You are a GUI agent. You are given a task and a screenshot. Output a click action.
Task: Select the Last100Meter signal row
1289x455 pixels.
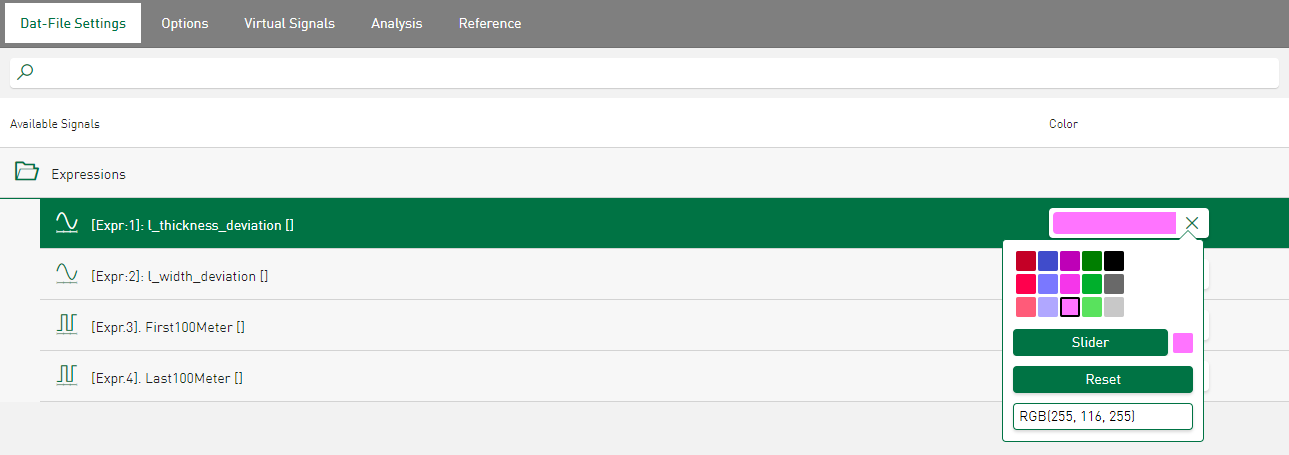(500, 377)
